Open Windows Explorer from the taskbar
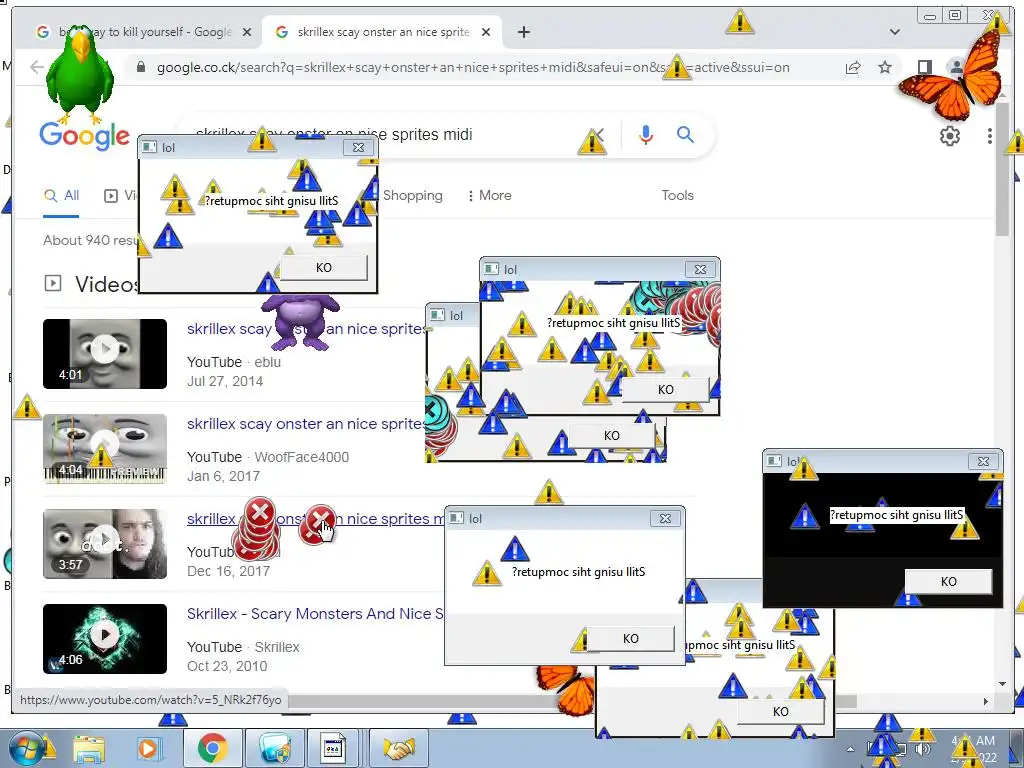1024x768 pixels. 89,749
